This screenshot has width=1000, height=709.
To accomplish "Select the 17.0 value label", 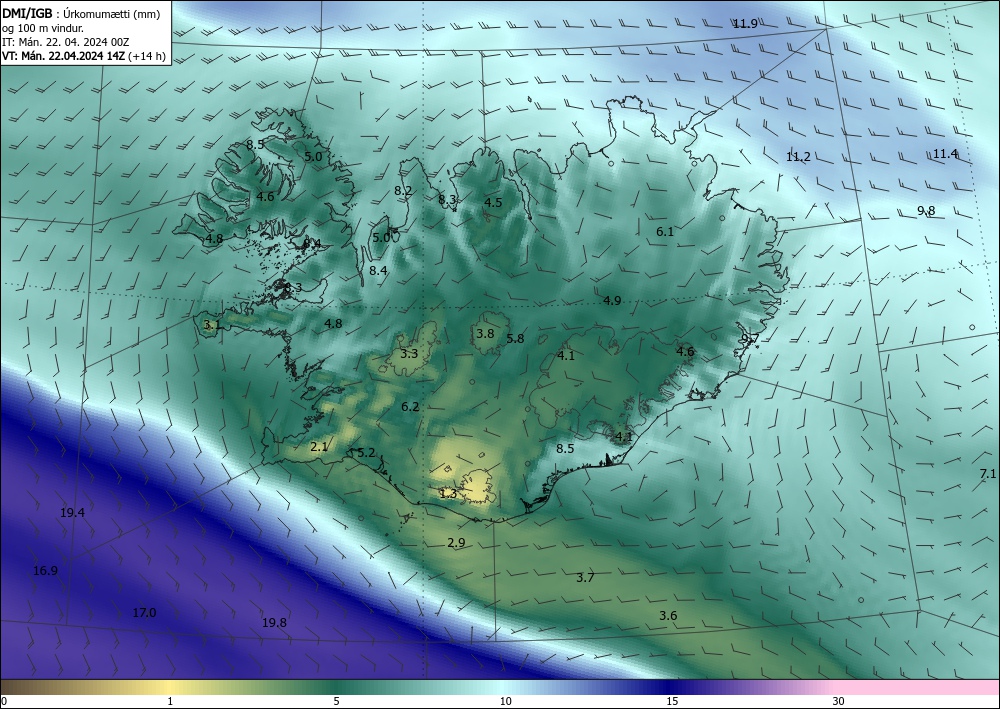I will tap(144, 613).
